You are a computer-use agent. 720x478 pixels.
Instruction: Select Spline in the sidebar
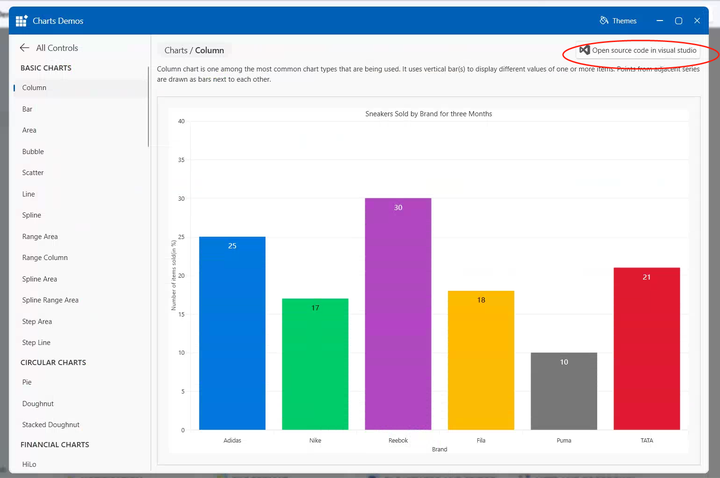tap(32, 215)
